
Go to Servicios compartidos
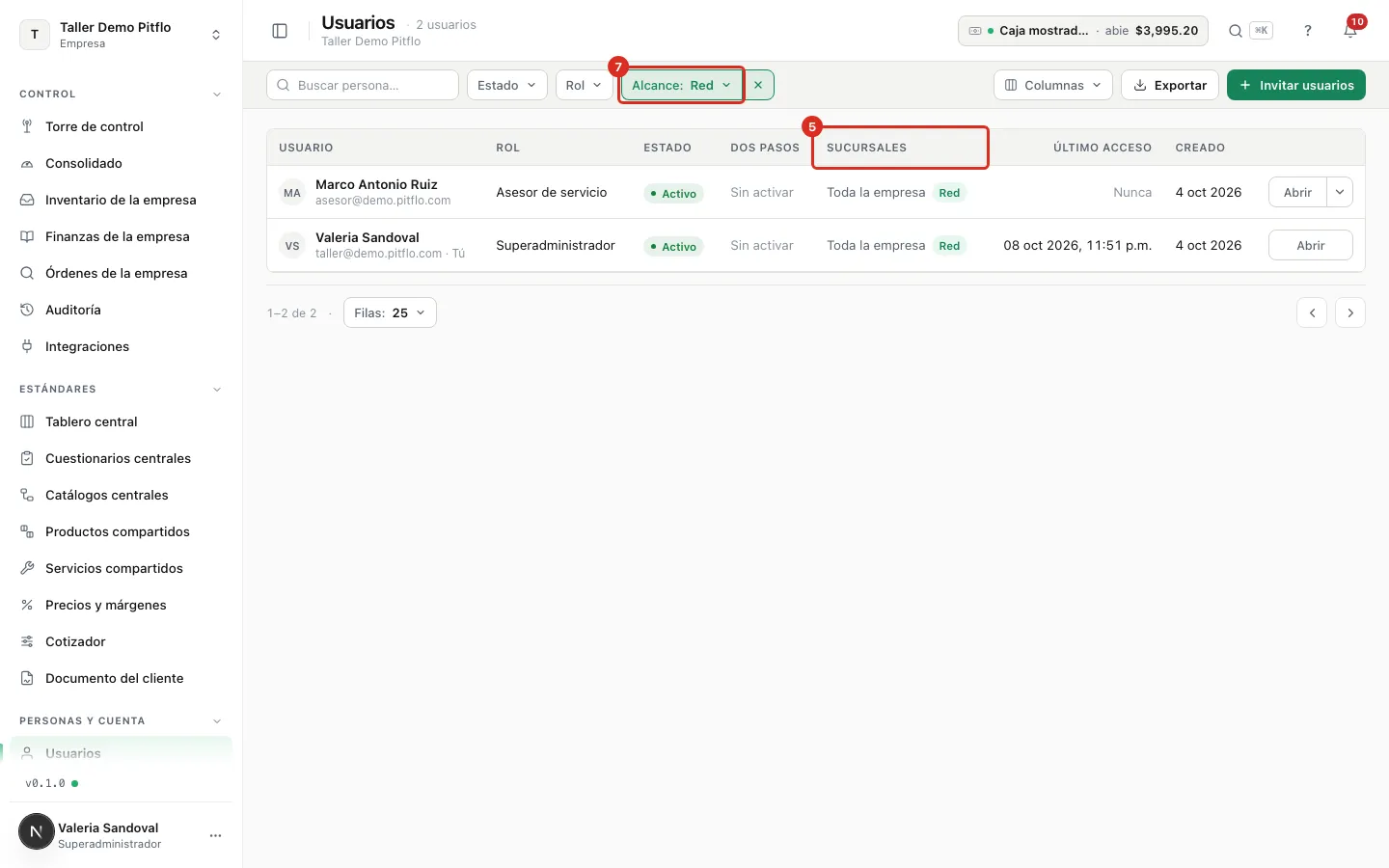coord(121,568)
